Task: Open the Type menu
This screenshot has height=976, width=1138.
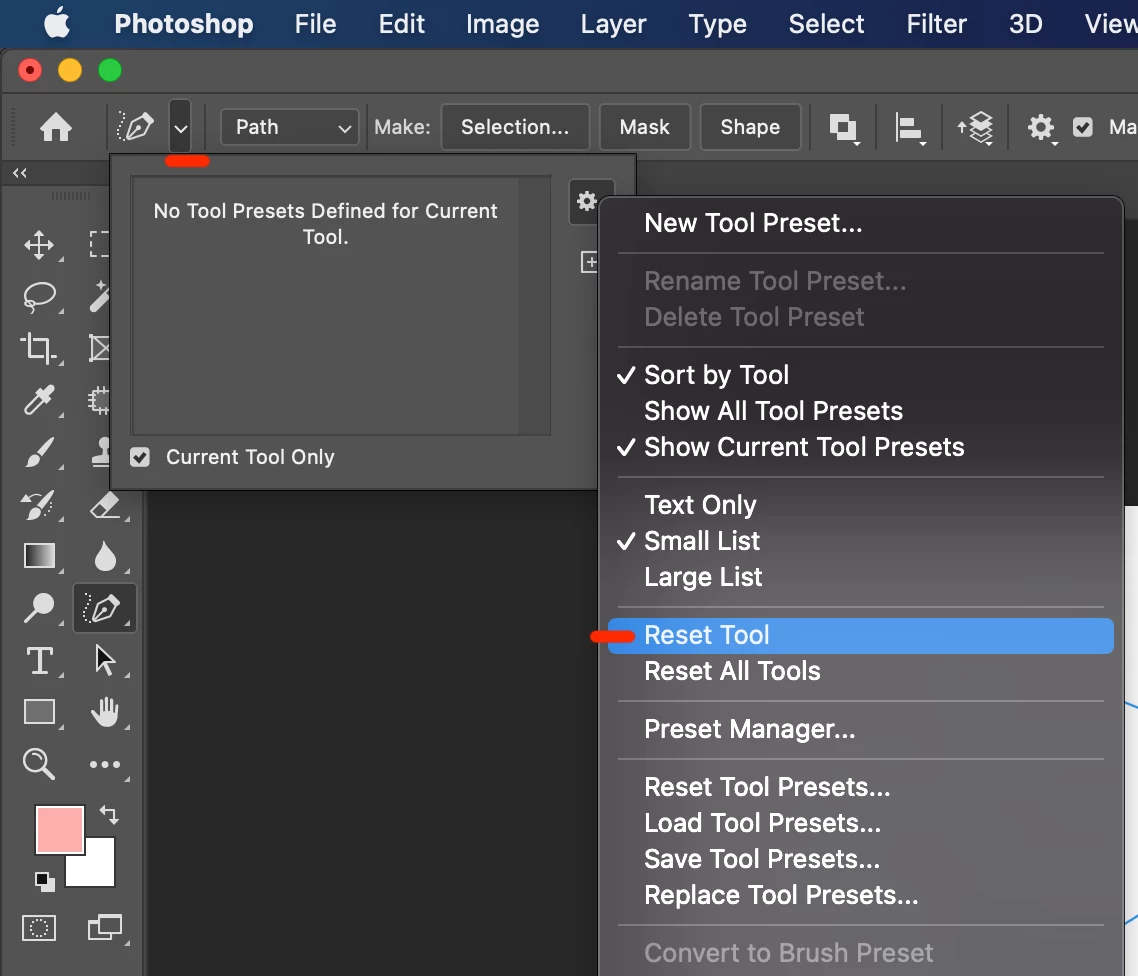Action: pos(717,24)
